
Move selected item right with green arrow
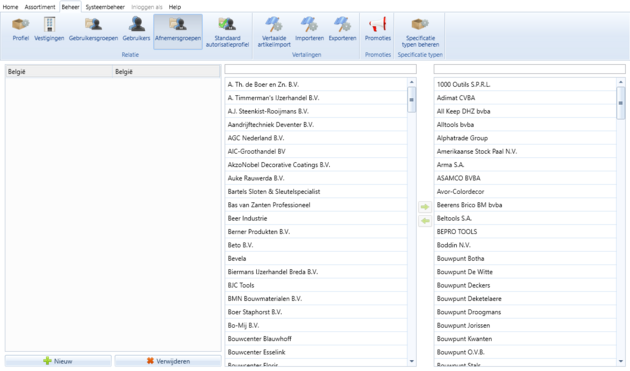point(425,207)
